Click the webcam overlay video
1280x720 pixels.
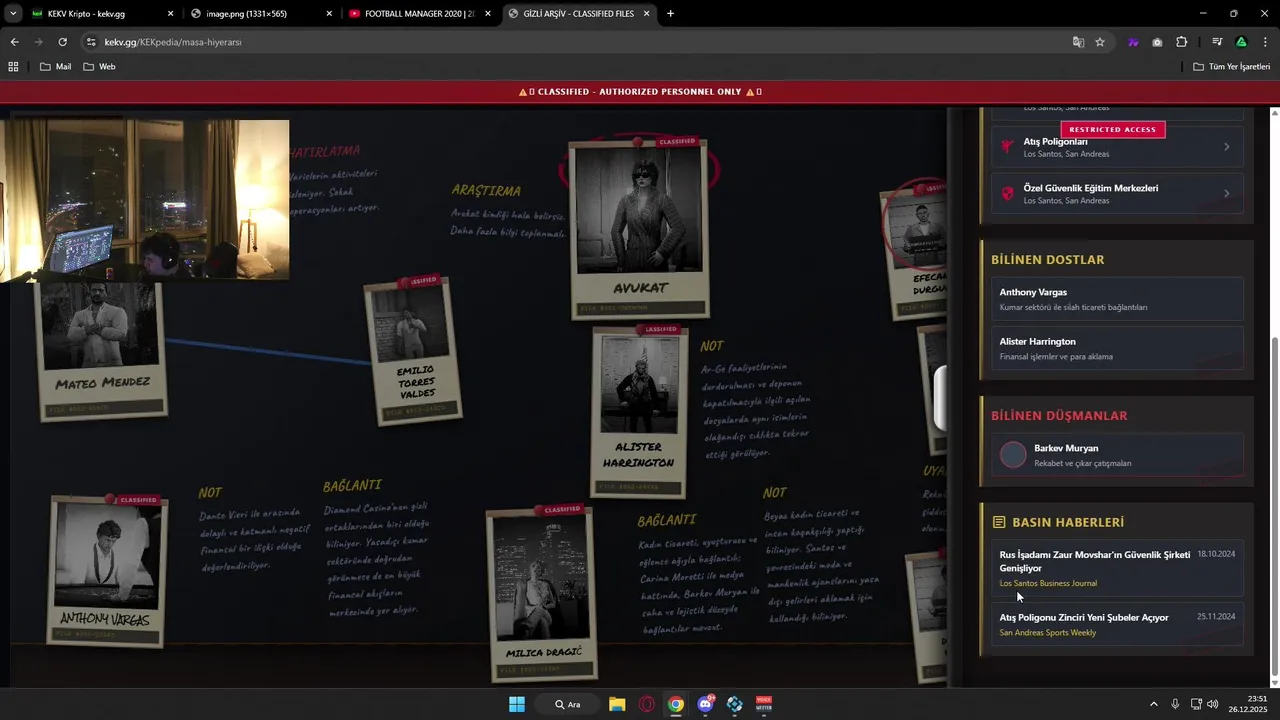point(145,200)
